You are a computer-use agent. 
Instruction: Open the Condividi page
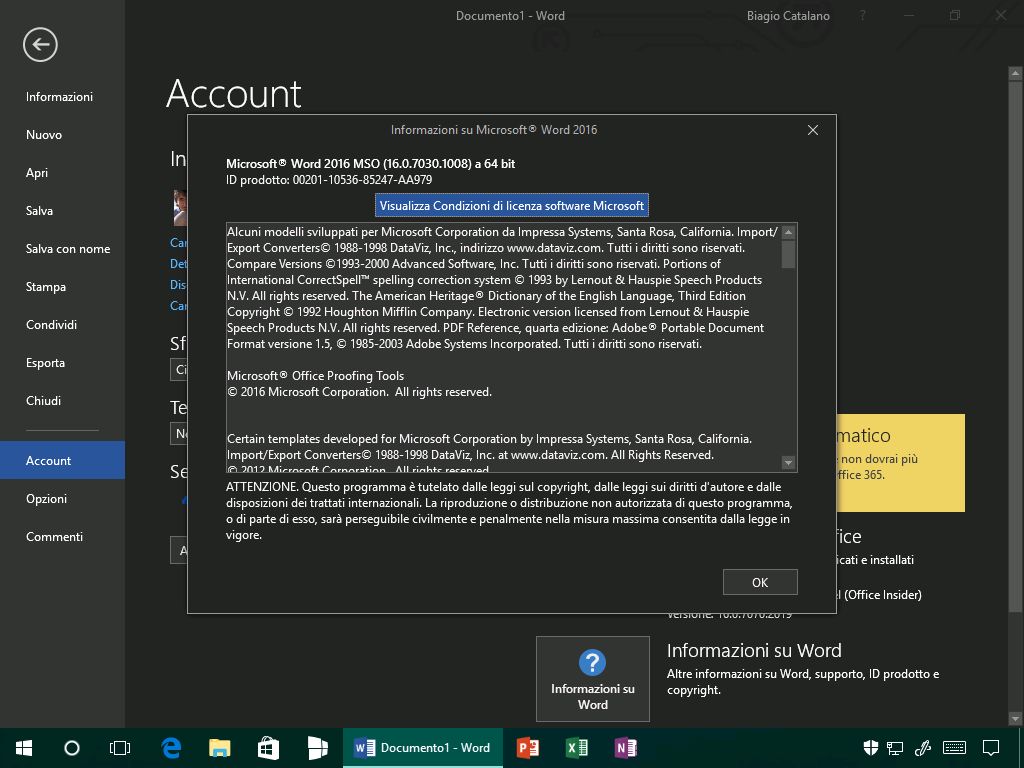tap(51, 324)
